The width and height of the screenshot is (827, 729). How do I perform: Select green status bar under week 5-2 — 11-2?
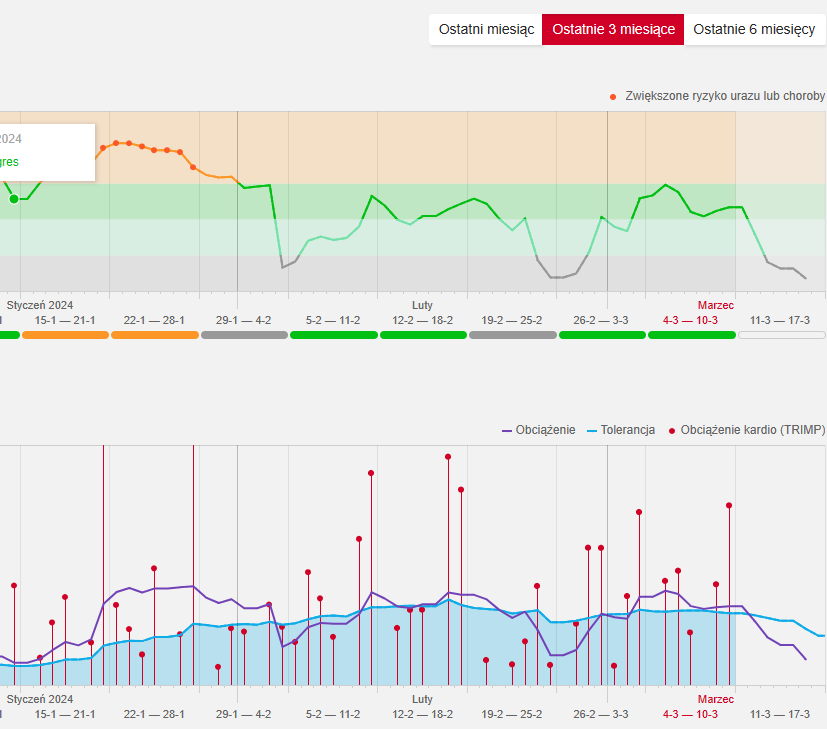tap(333, 335)
